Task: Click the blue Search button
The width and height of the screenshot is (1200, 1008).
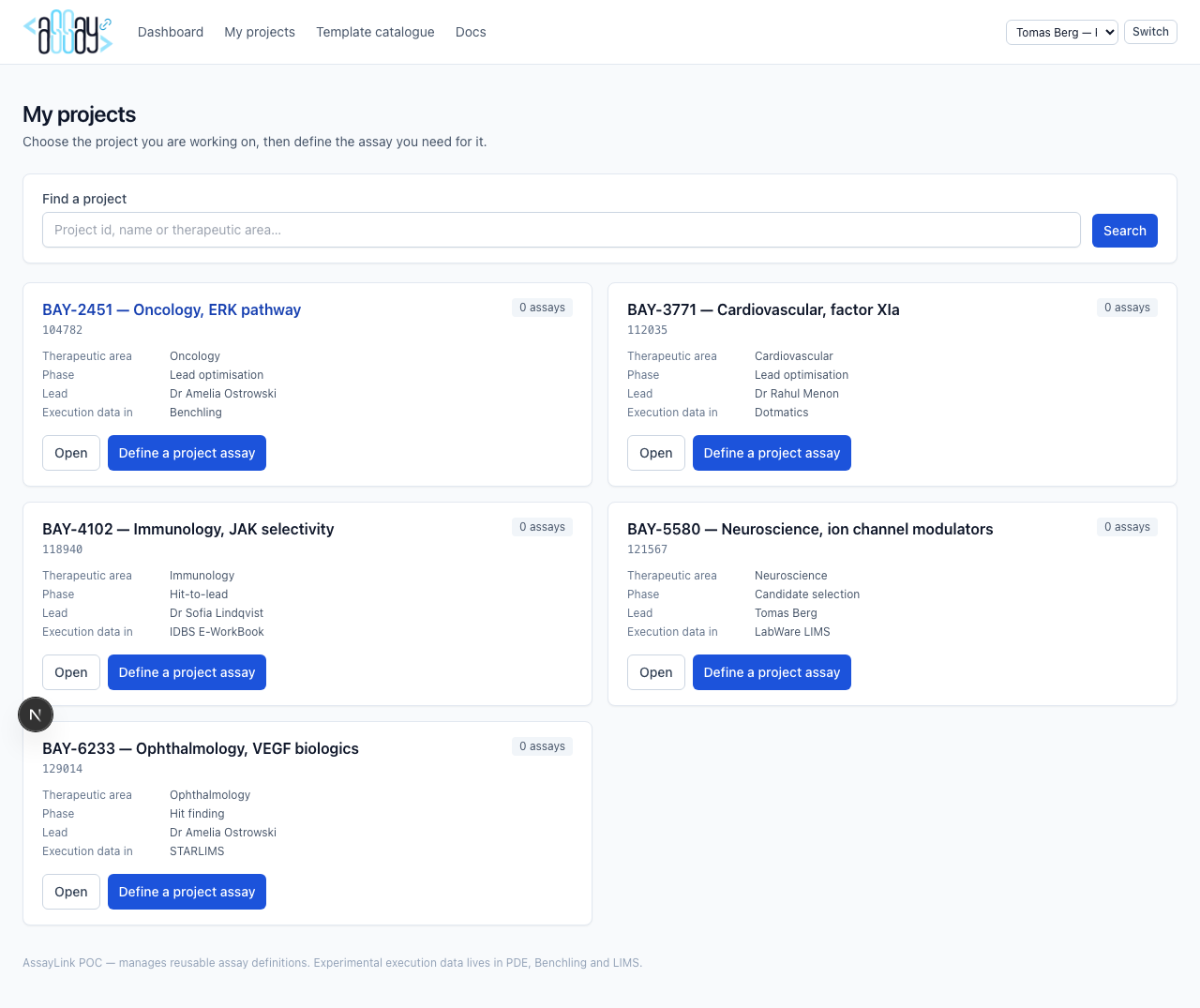Action: pyautogui.click(x=1124, y=231)
